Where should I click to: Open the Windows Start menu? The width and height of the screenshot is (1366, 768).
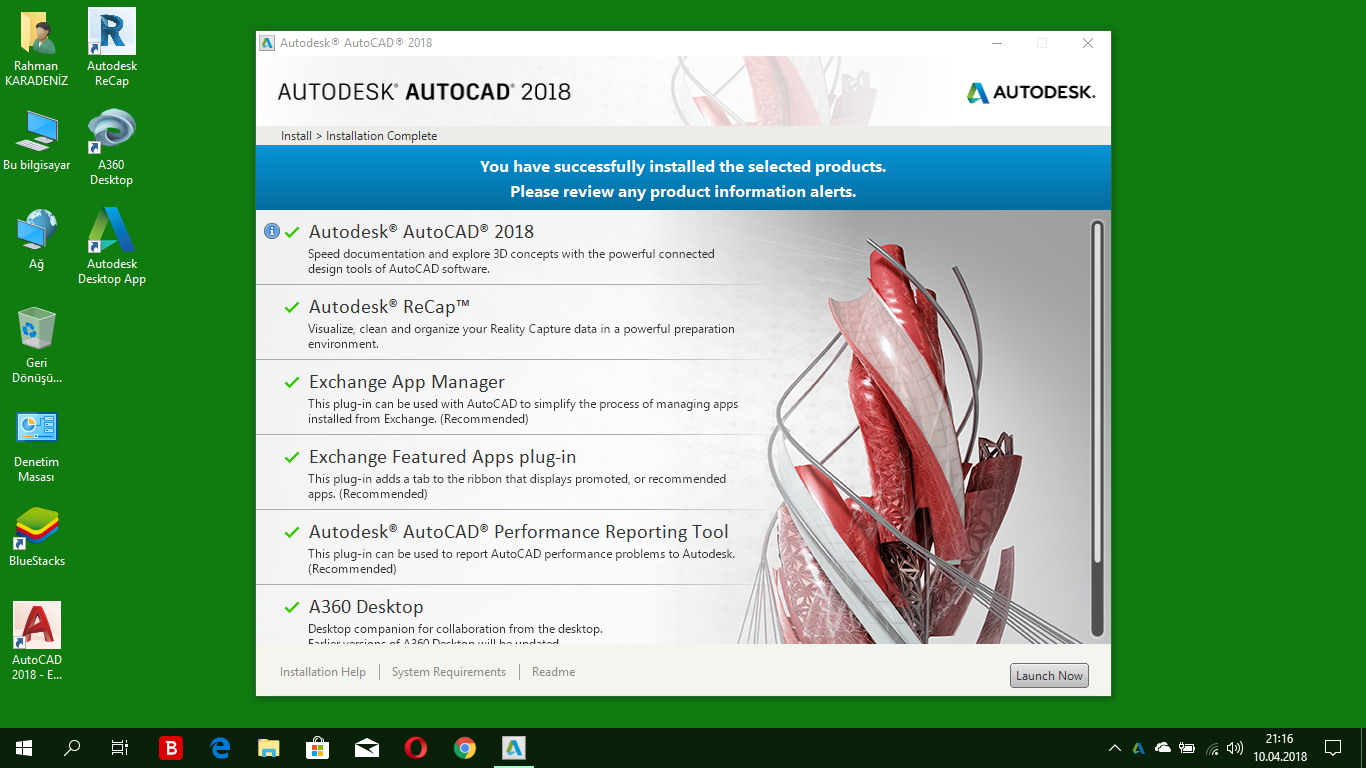pos(24,748)
